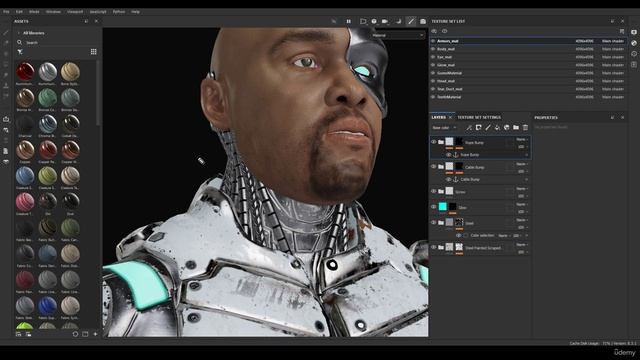Image resolution: width=640 pixels, height=360 pixels.
Task: Select the red glossy material thumbnail
Action: tap(25, 72)
